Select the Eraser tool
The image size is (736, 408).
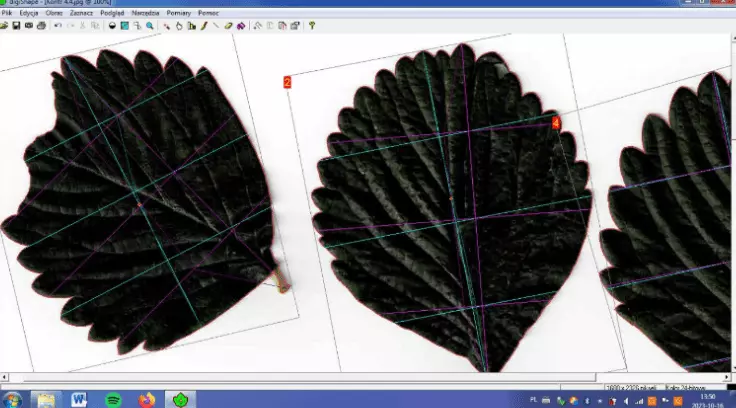pos(228,25)
